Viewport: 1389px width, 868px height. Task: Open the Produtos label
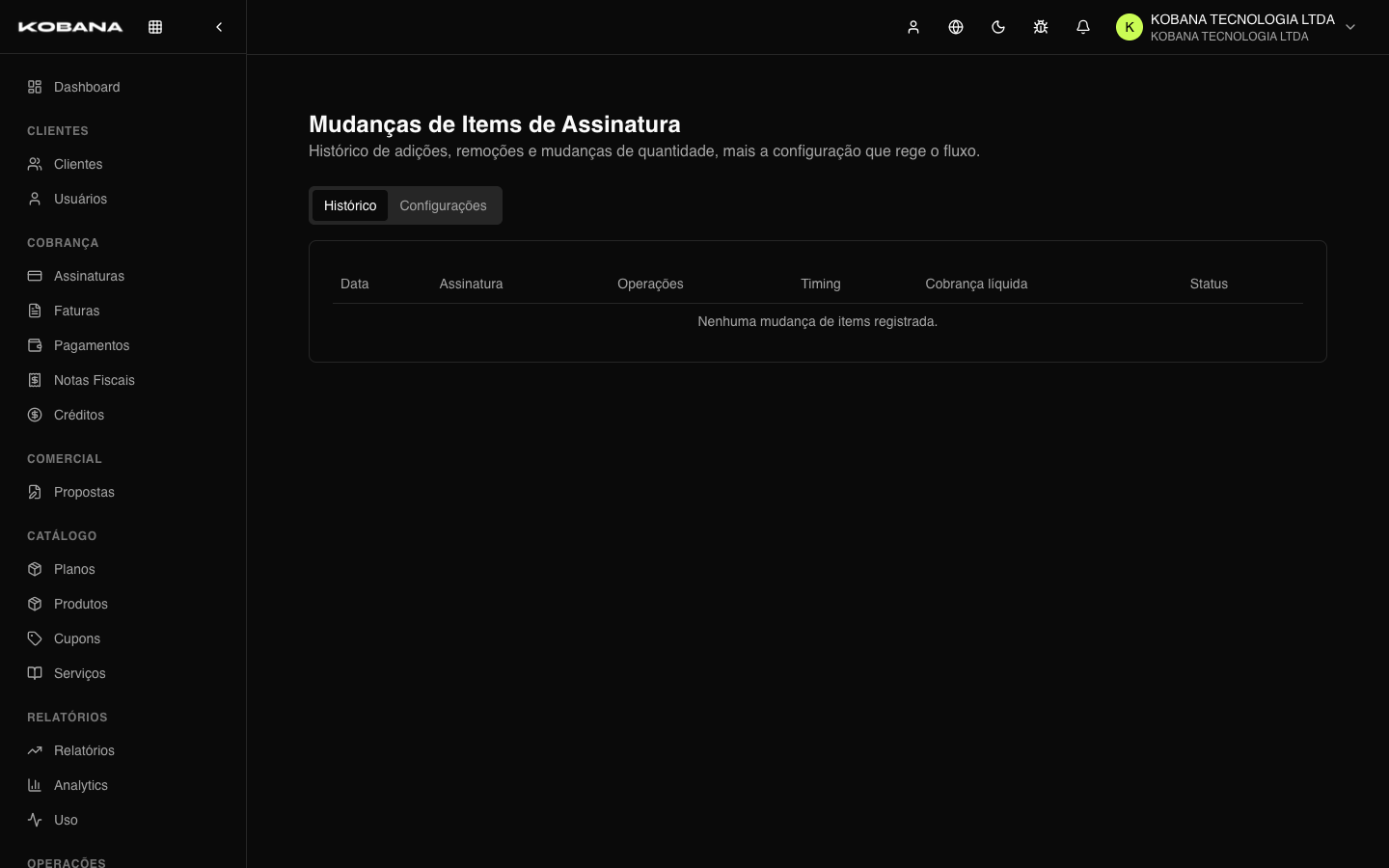pos(81,604)
